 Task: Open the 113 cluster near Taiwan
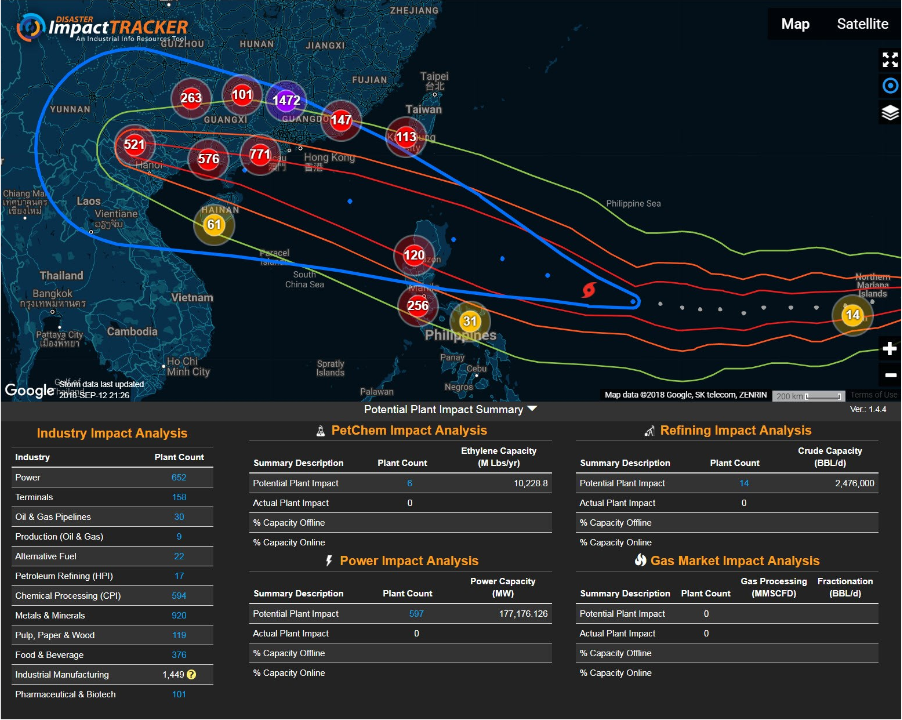(406, 137)
